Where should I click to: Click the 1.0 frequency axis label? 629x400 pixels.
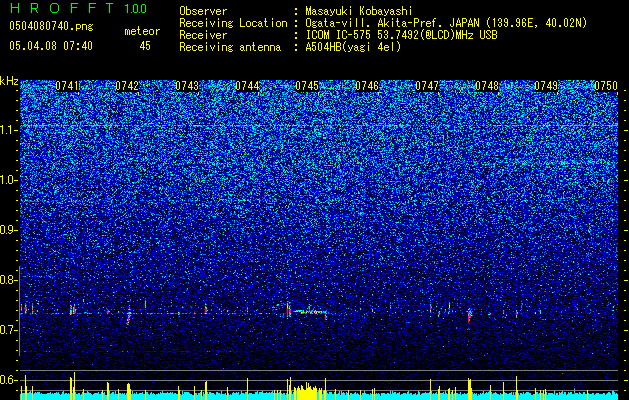click(8, 180)
